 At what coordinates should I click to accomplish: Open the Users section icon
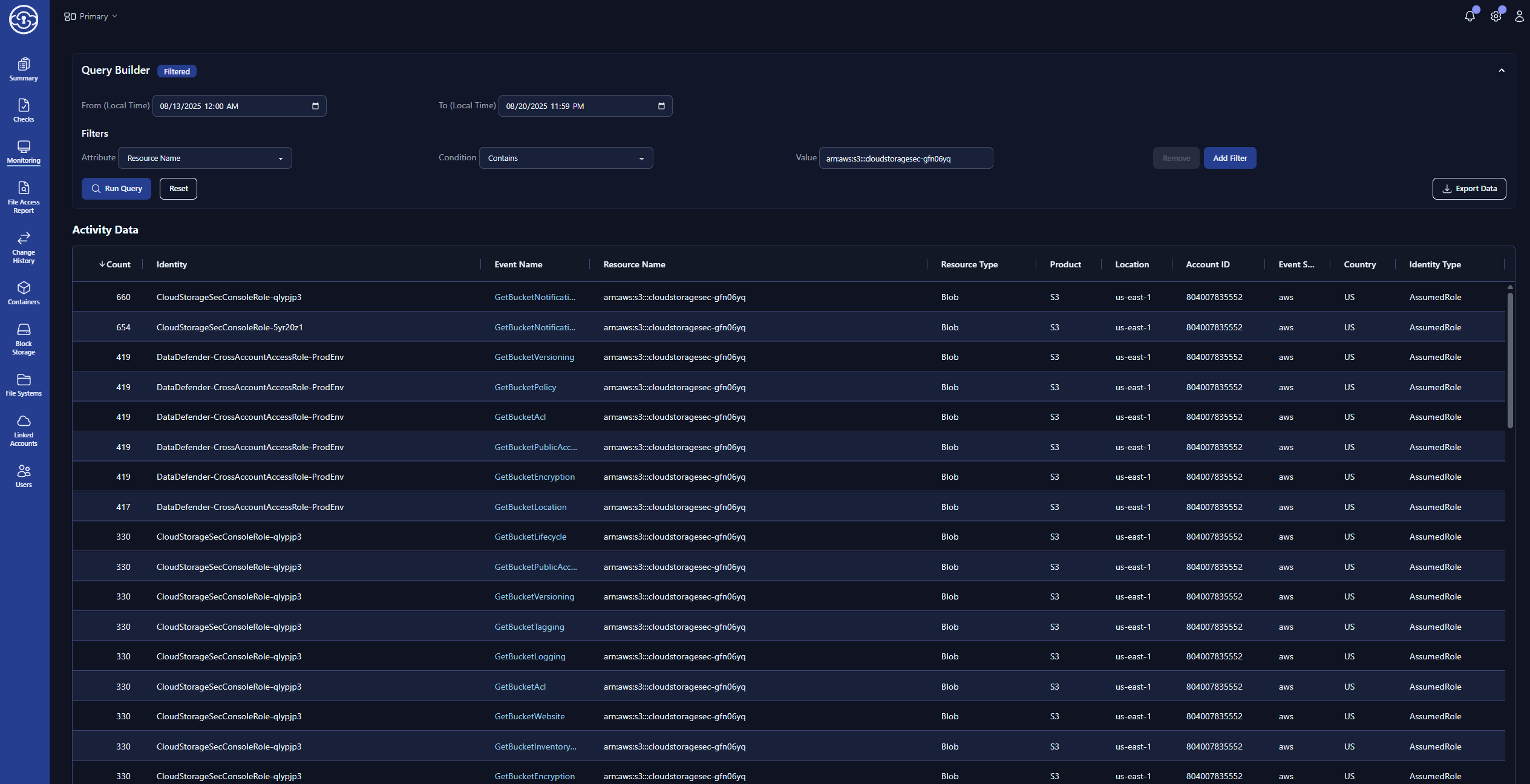24,471
